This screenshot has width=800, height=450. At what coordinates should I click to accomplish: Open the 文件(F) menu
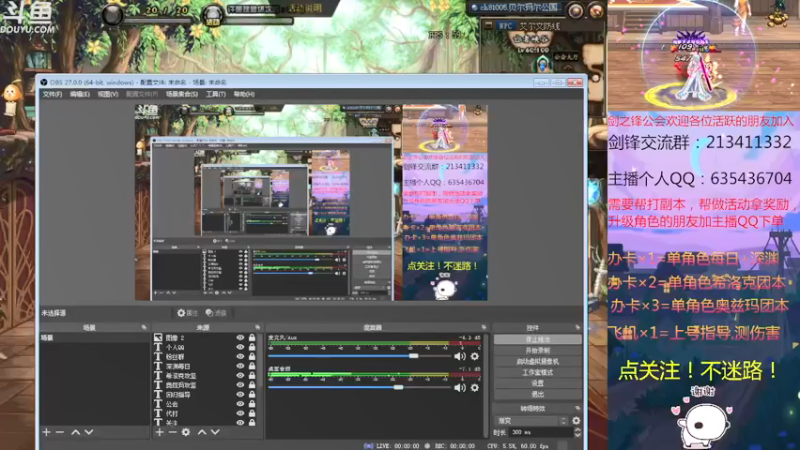52,94
